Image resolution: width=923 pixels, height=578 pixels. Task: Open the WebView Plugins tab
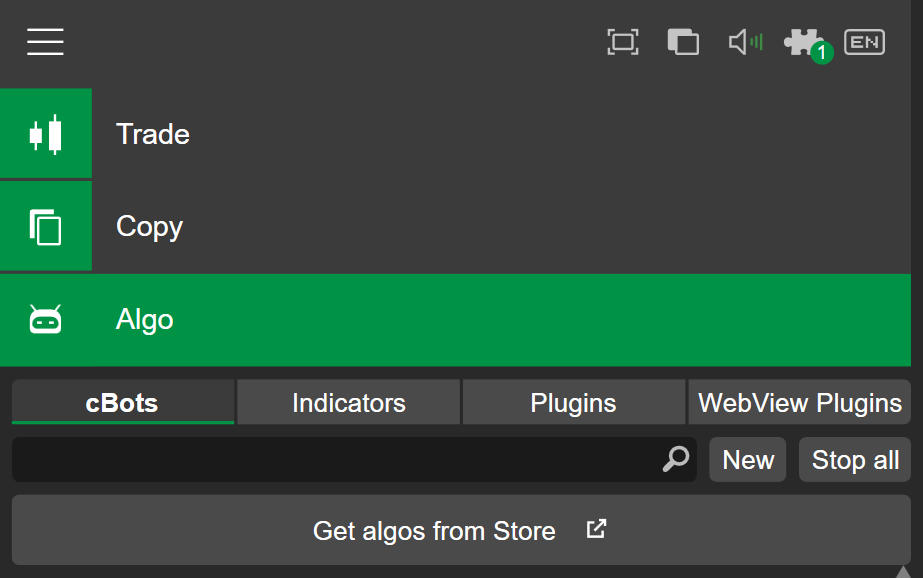[799, 402]
